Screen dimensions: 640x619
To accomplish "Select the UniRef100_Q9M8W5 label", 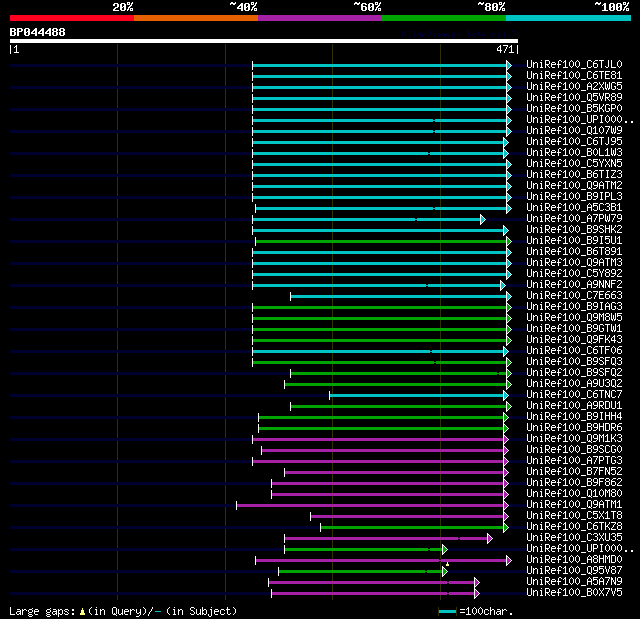I will (x=574, y=318).
